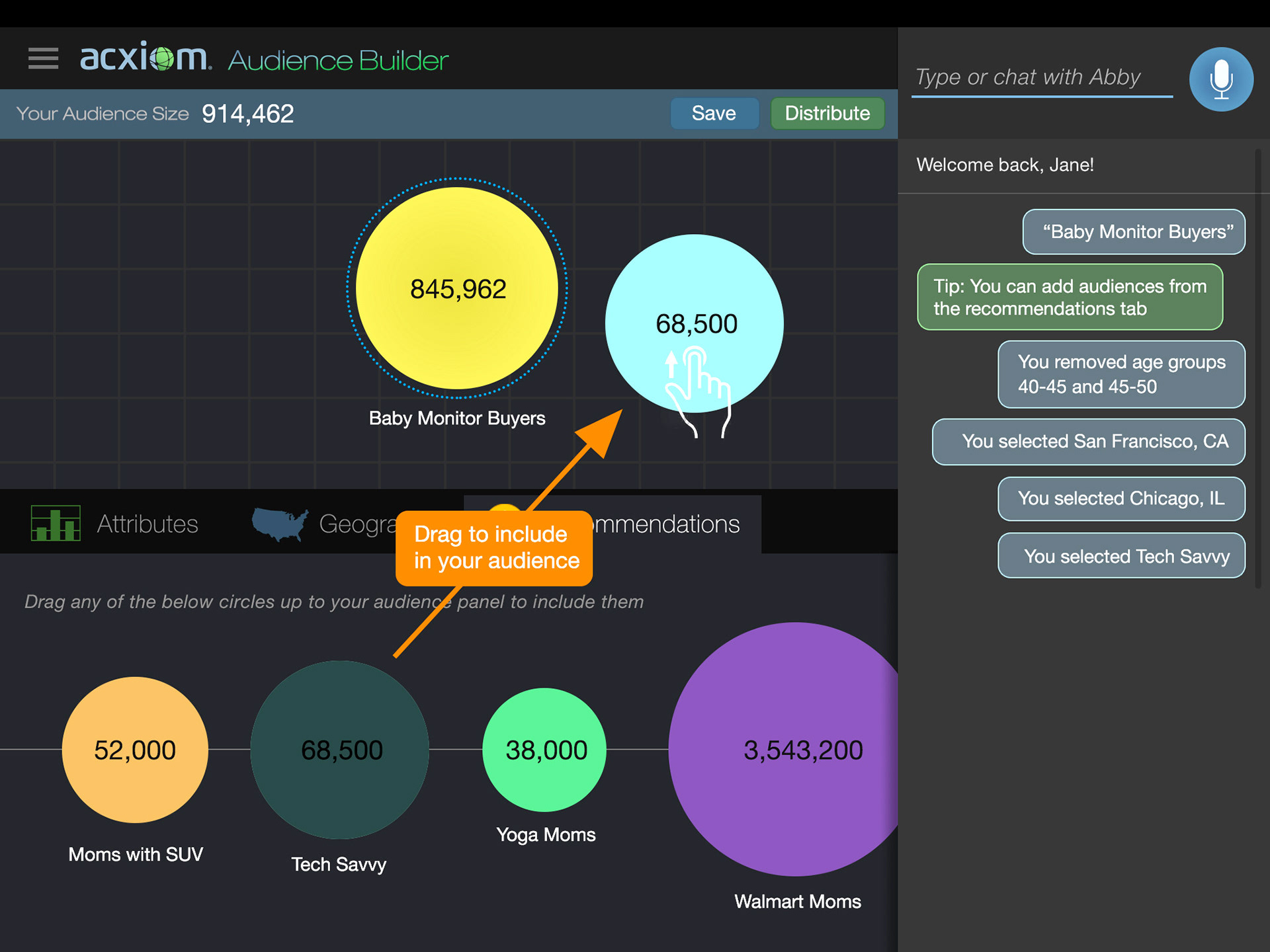The width and height of the screenshot is (1270, 952).
Task: Tap the microphone voice chat button
Action: click(1220, 79)
